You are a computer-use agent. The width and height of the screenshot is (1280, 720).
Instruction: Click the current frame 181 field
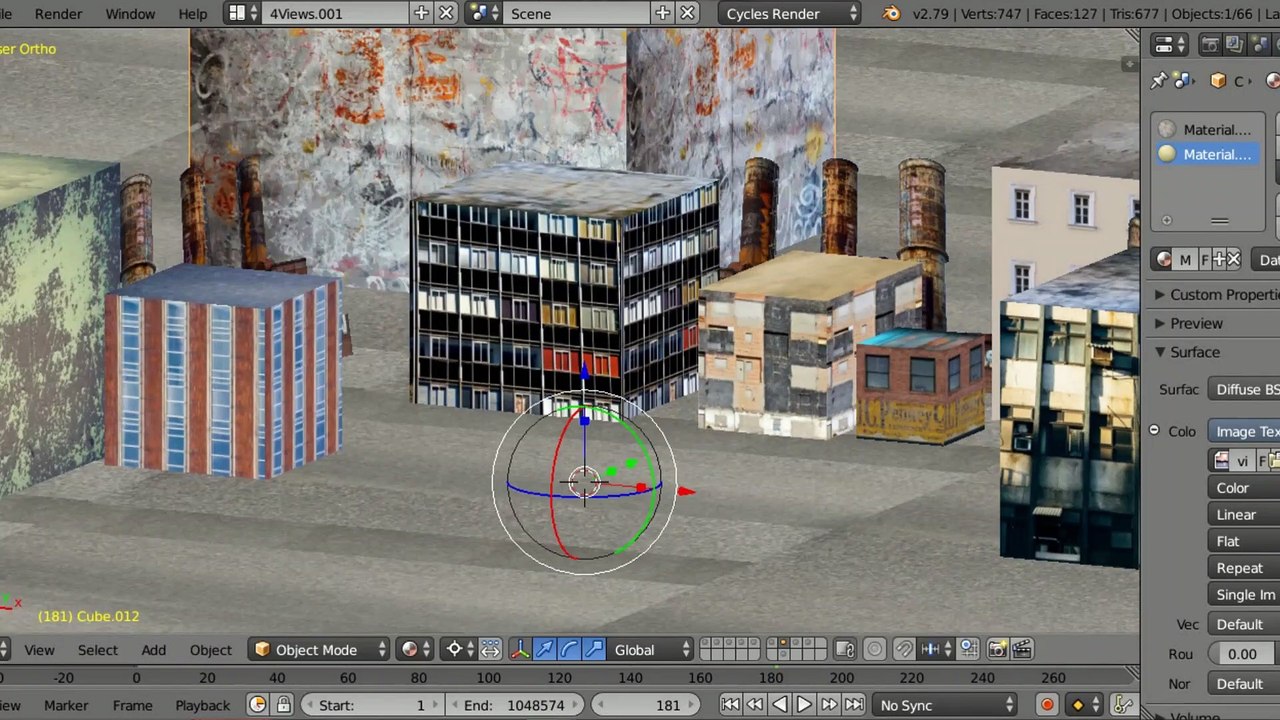(x=644, y=705)
